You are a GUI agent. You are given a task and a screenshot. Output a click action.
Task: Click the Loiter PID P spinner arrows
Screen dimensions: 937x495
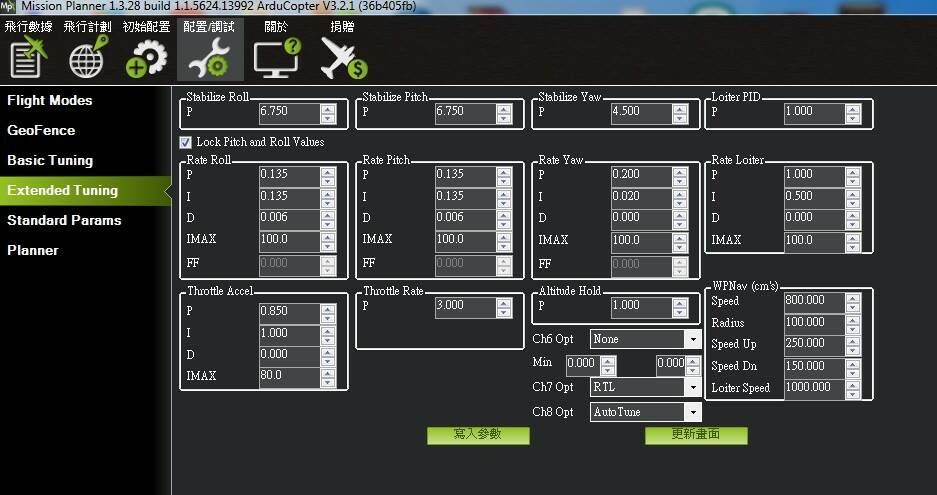click(853, 114)
